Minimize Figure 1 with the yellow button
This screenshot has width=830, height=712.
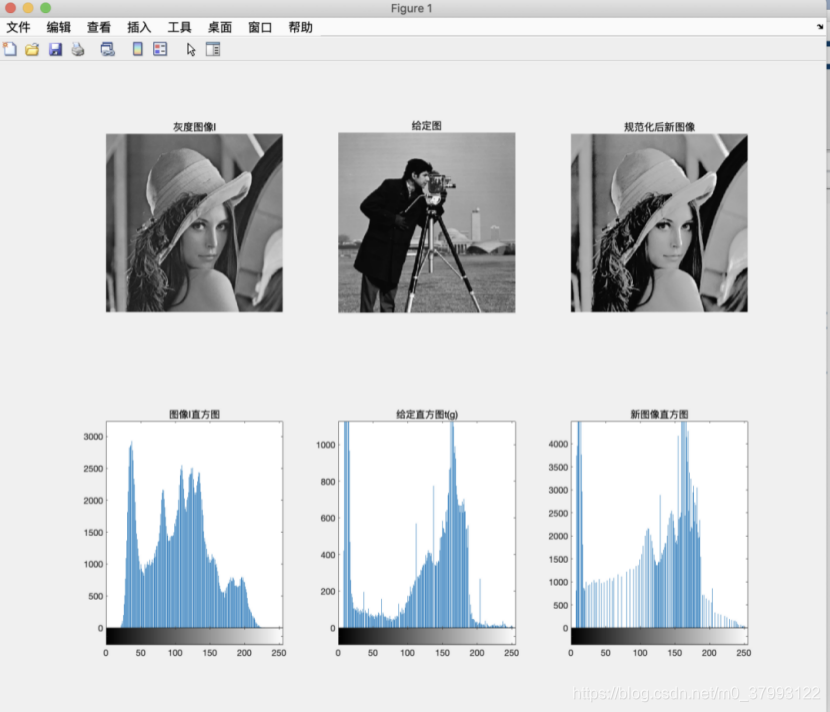(x=28, y=8)
